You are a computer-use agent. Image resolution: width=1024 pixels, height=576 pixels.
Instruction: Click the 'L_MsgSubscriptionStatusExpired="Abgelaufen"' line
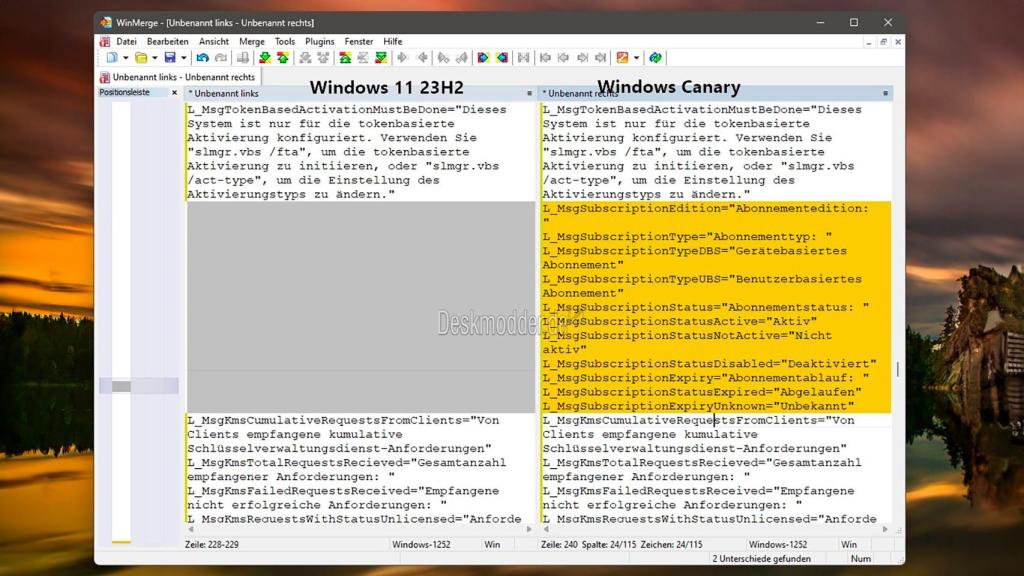click(x=701, y=392)
